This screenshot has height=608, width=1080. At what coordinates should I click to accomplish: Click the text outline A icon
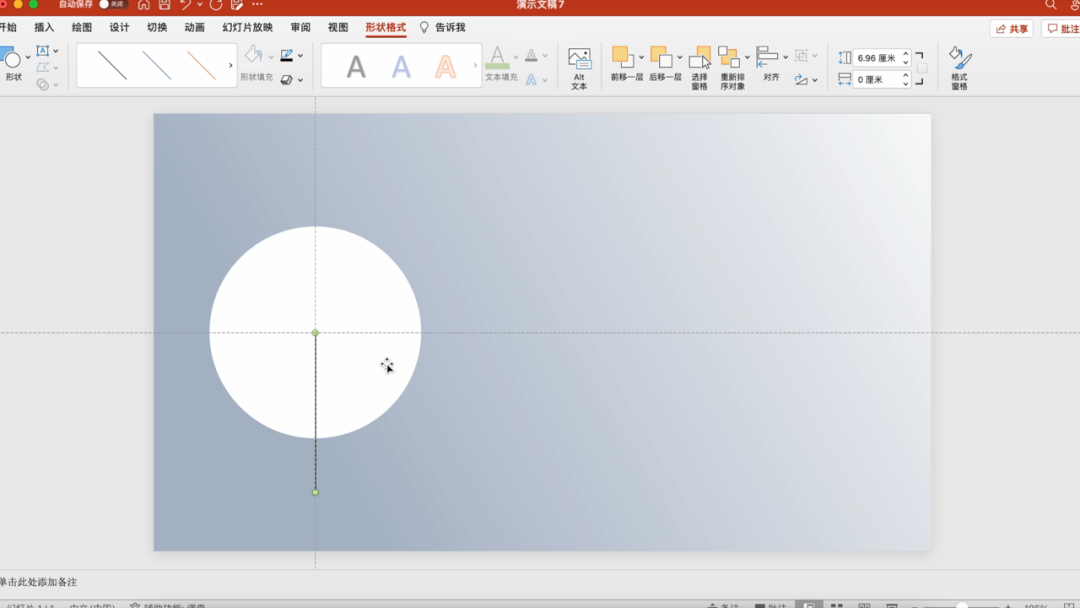point(531,55)
